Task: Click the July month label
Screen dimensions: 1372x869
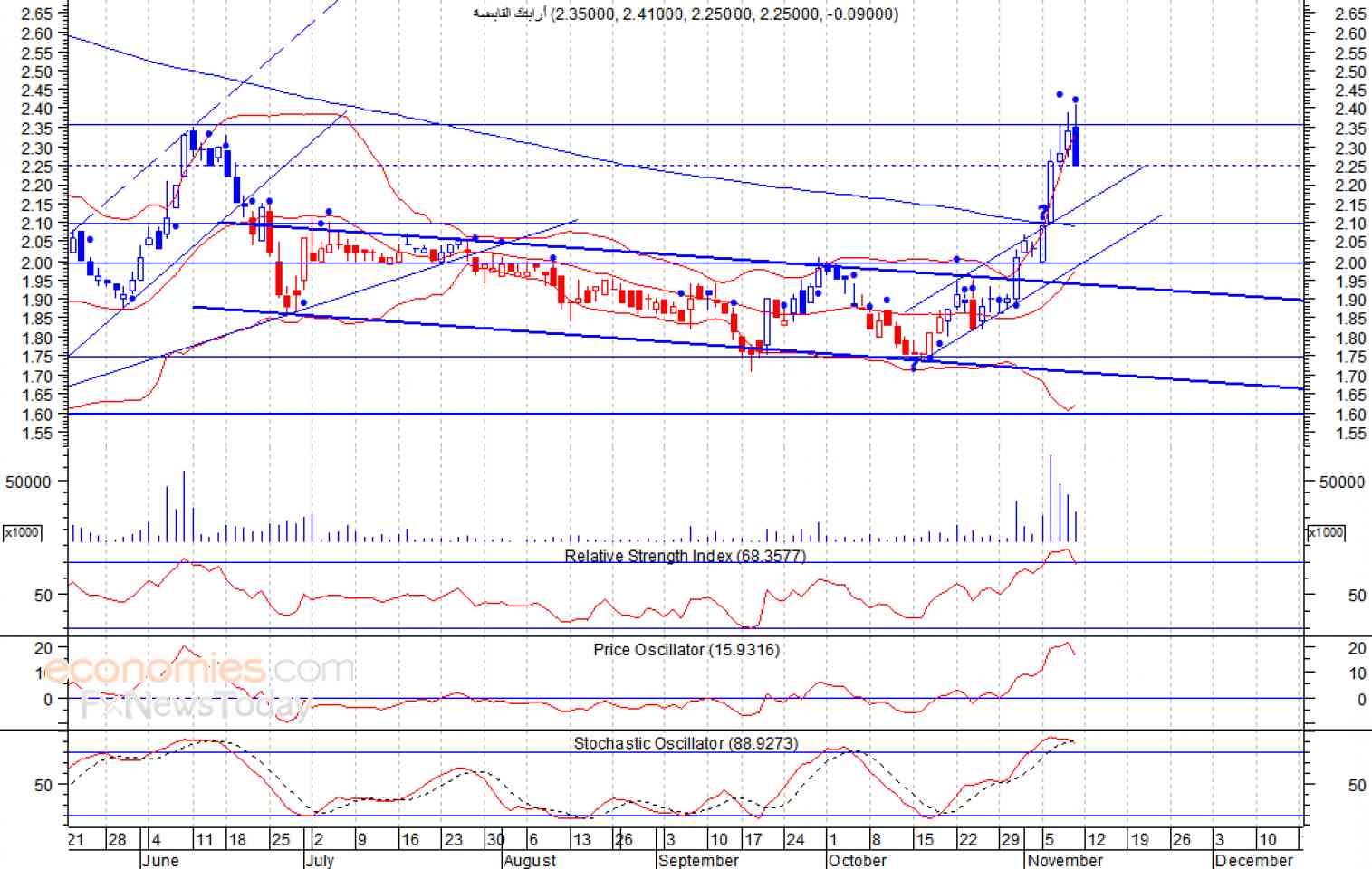Action: pos(320,860)
